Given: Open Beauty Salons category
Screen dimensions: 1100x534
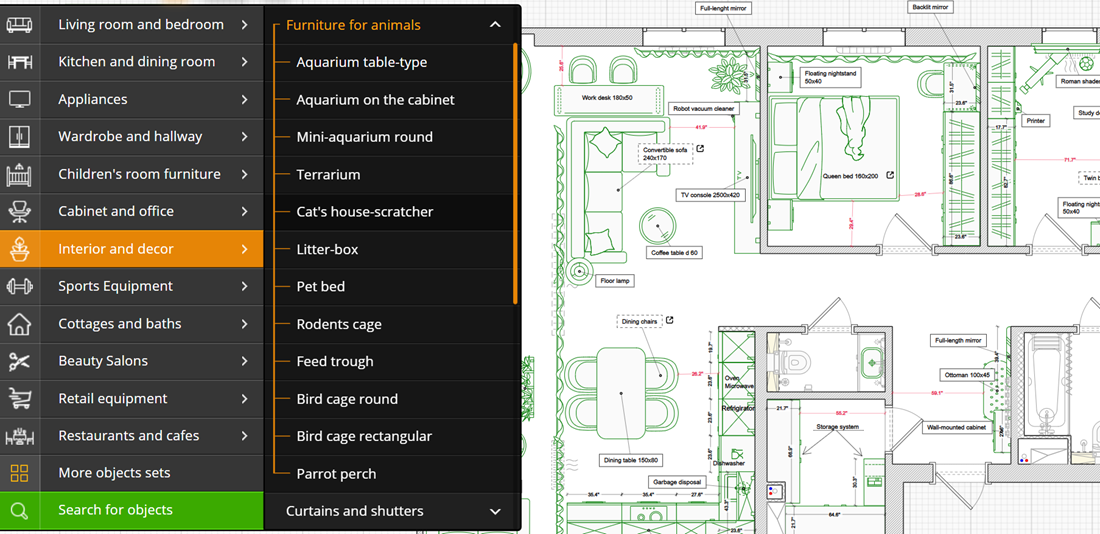Looking at the screenshot, I should pos(132,361).
